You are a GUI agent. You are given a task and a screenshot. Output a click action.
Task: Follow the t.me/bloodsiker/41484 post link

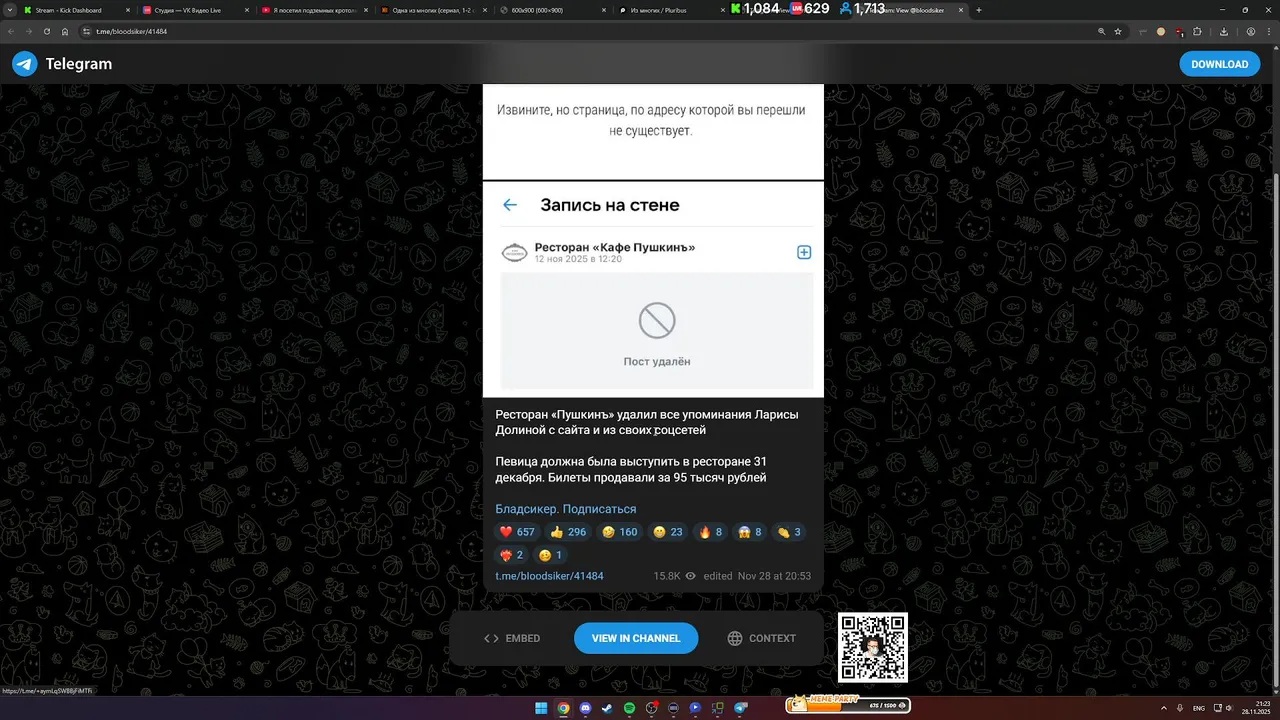point(549,576)
